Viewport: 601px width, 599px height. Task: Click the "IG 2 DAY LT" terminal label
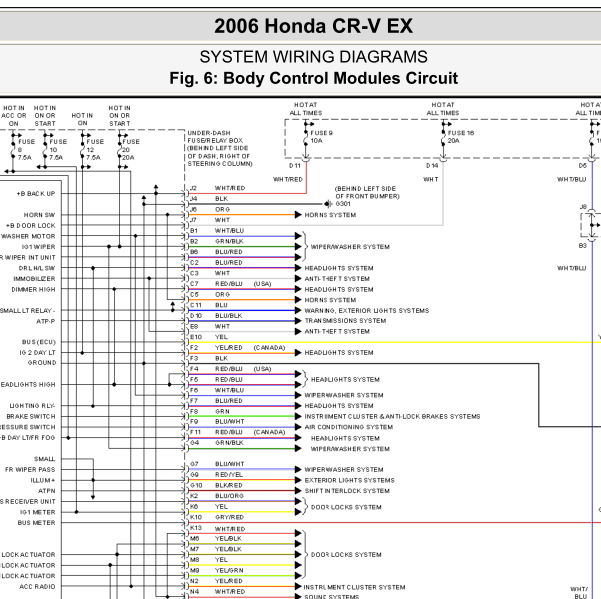[38, 353]
